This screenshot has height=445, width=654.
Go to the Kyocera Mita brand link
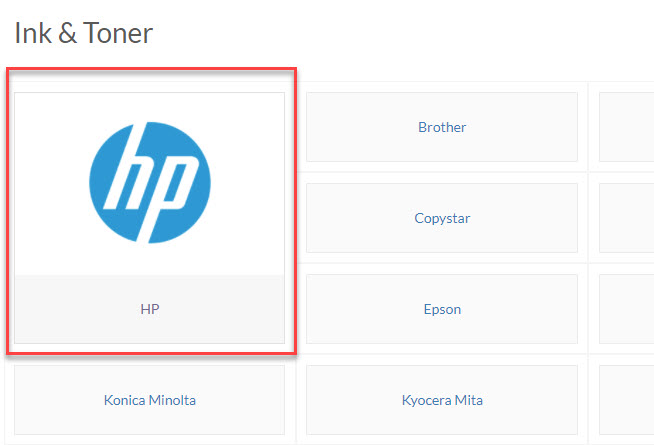[442, 400]
